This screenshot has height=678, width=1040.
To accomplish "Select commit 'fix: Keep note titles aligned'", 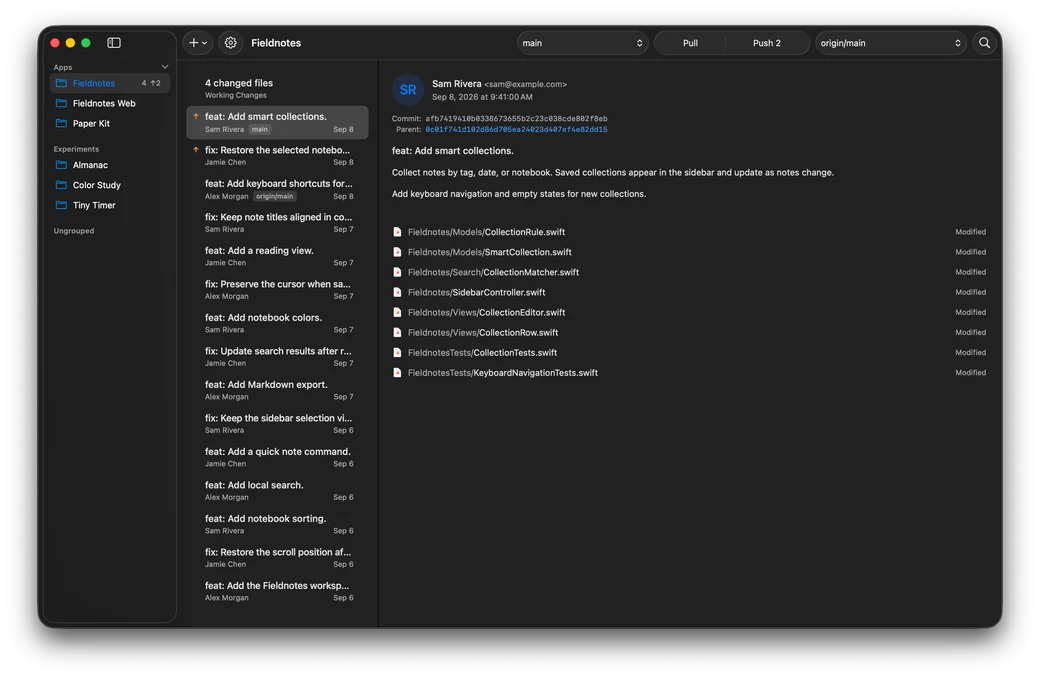I will (277, 223).
